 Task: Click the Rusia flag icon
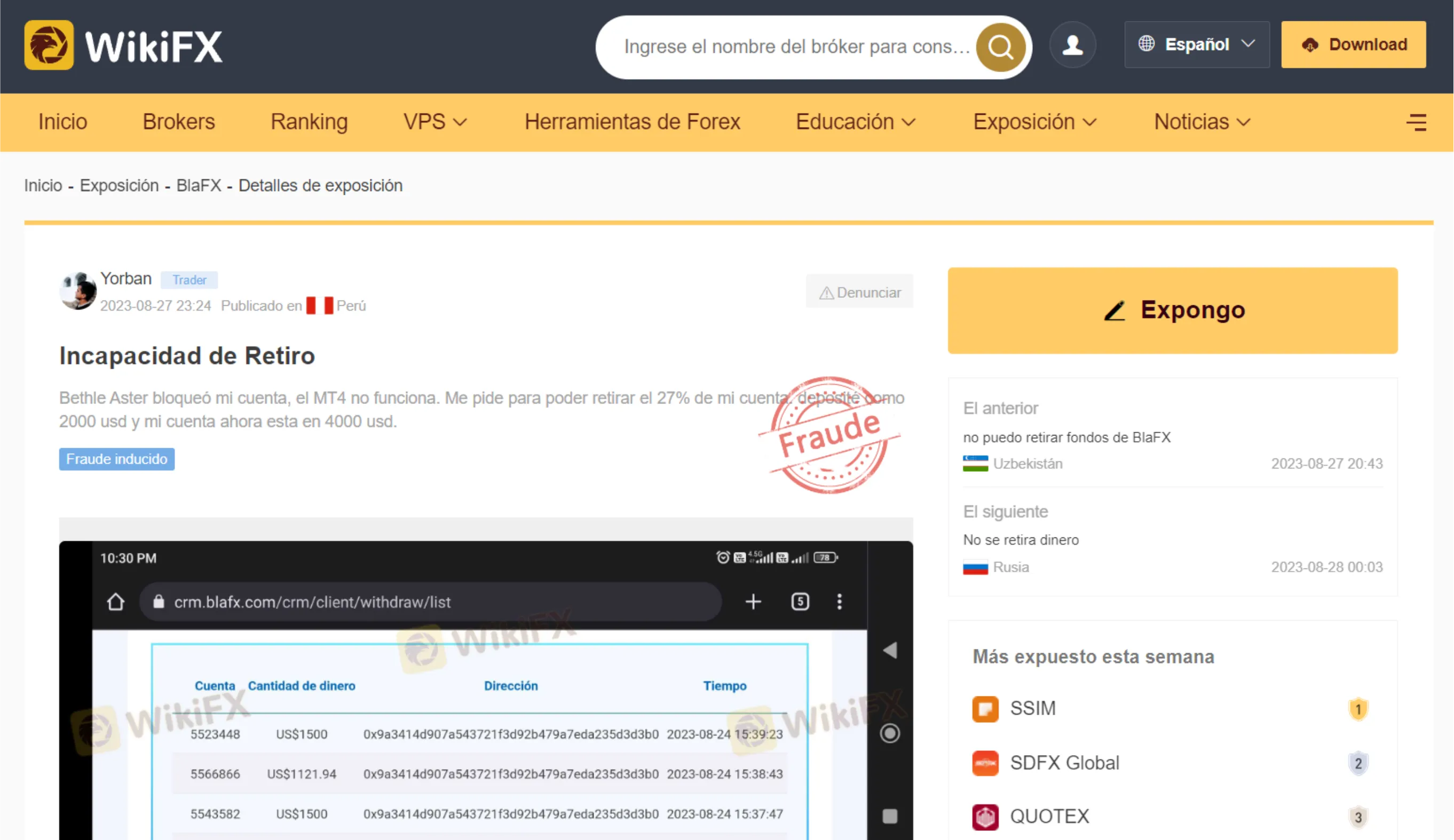[975, 567]
